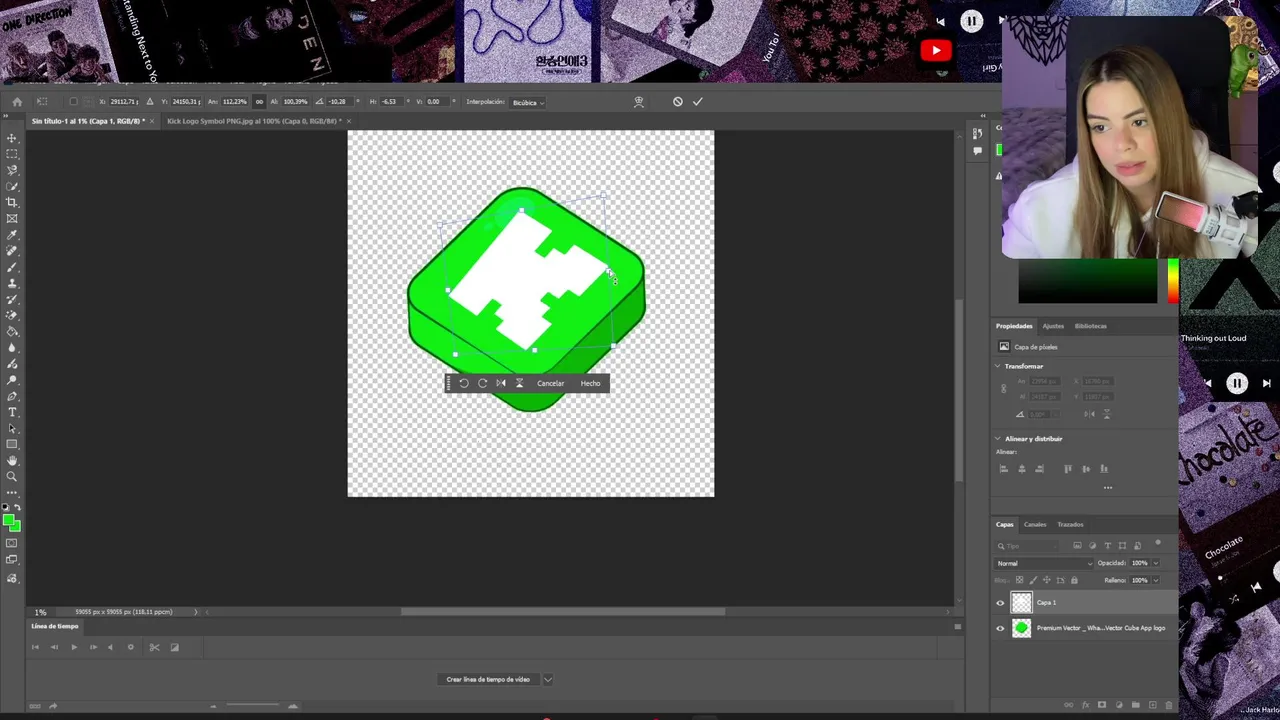The image size is (1280, 720).
Task: Toggle the layer filter on/off switch
Action: pyautogui.click(x=1158, y=544)
